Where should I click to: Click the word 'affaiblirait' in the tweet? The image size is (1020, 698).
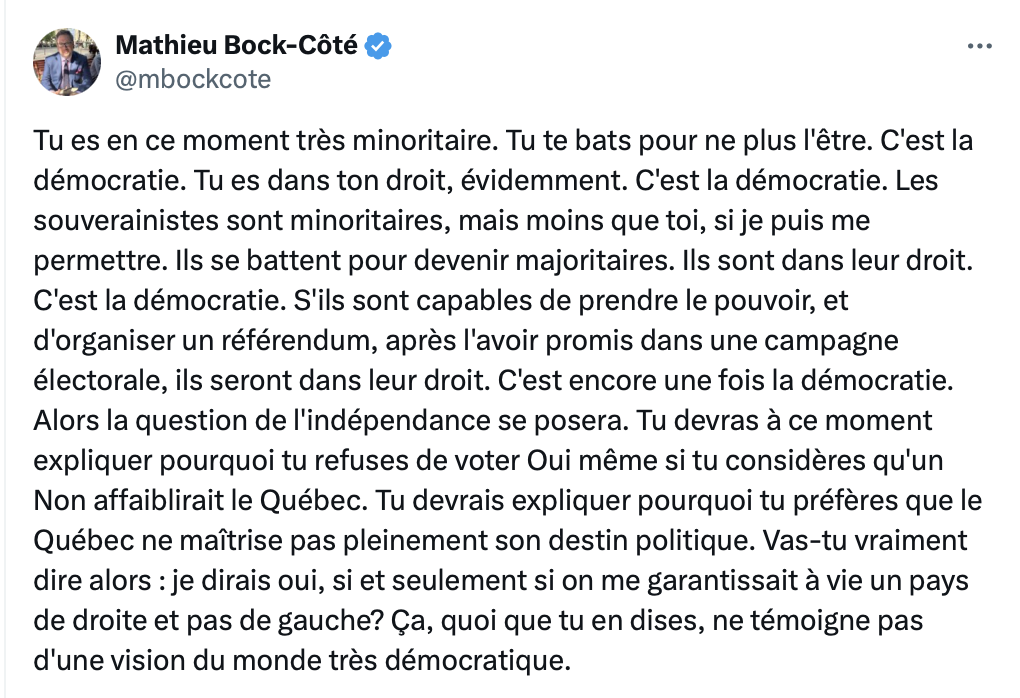tap(159, 501)
